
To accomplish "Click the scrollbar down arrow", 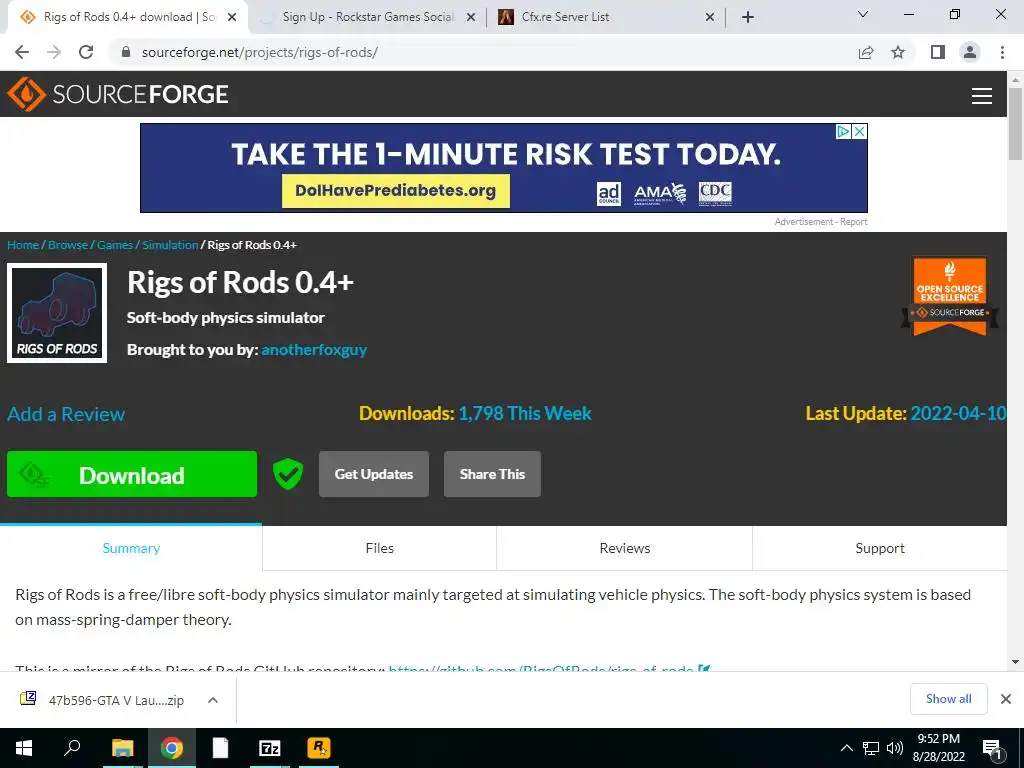I will point(1015,662).
